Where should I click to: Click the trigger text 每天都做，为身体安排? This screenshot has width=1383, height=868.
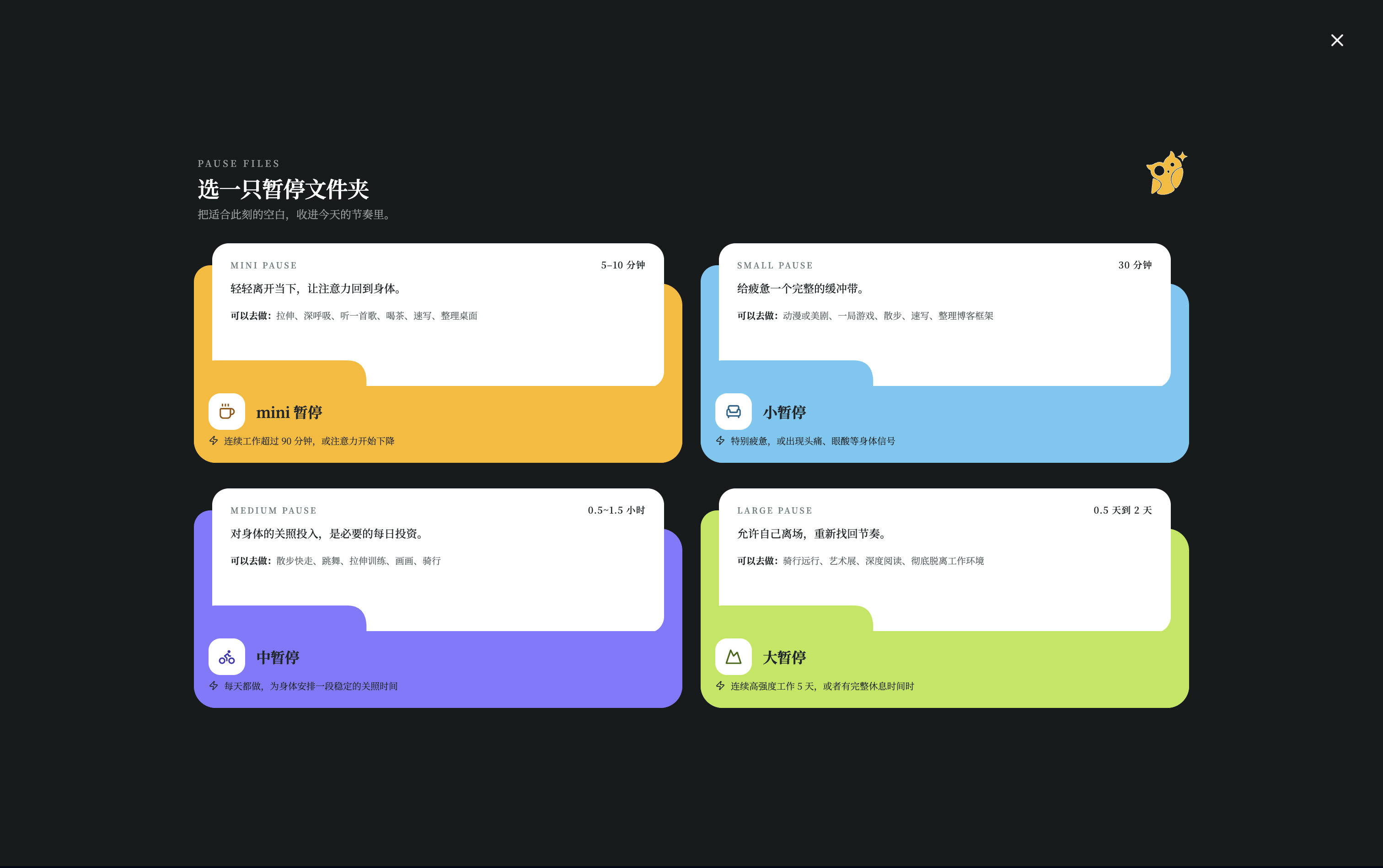click(311, 686)
